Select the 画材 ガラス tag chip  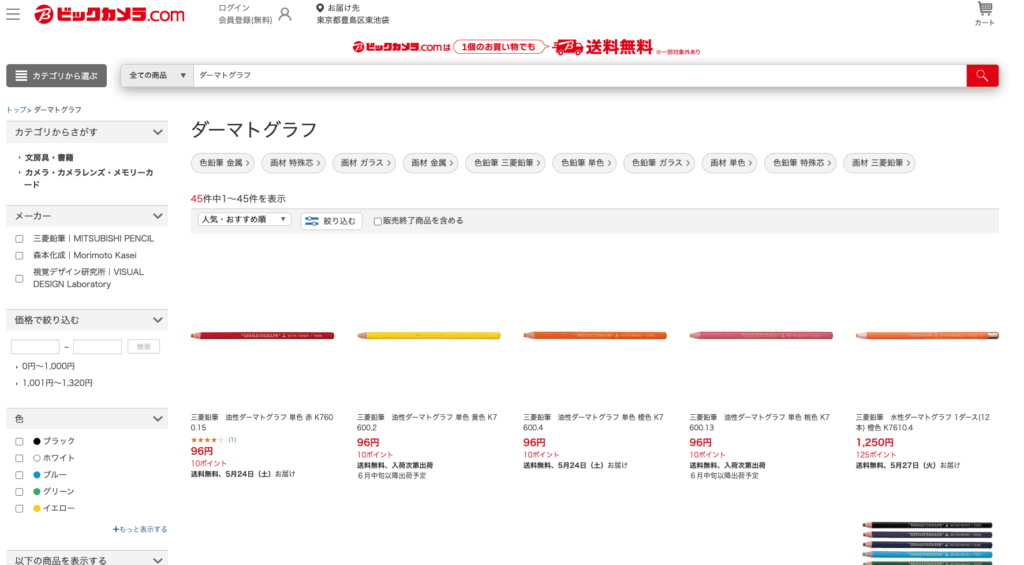(364, 163)
